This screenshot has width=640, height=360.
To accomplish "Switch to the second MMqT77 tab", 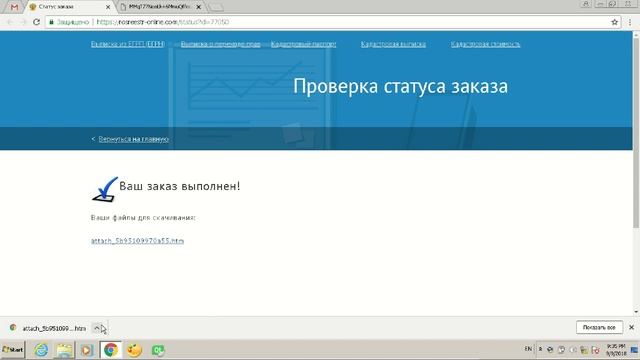I will pyautogui.click(x=159, y=7).
